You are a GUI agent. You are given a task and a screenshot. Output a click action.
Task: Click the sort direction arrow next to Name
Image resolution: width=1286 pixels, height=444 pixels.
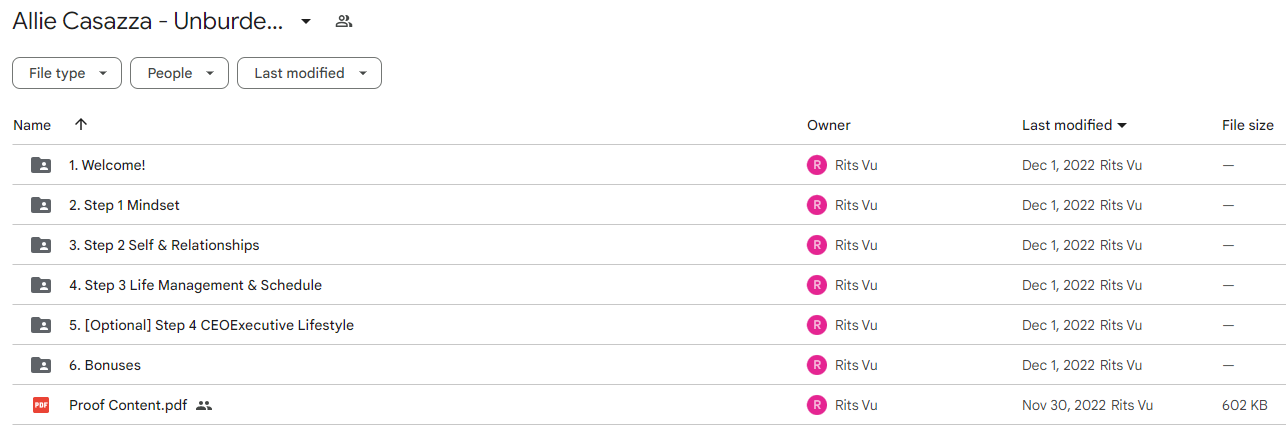81,125
